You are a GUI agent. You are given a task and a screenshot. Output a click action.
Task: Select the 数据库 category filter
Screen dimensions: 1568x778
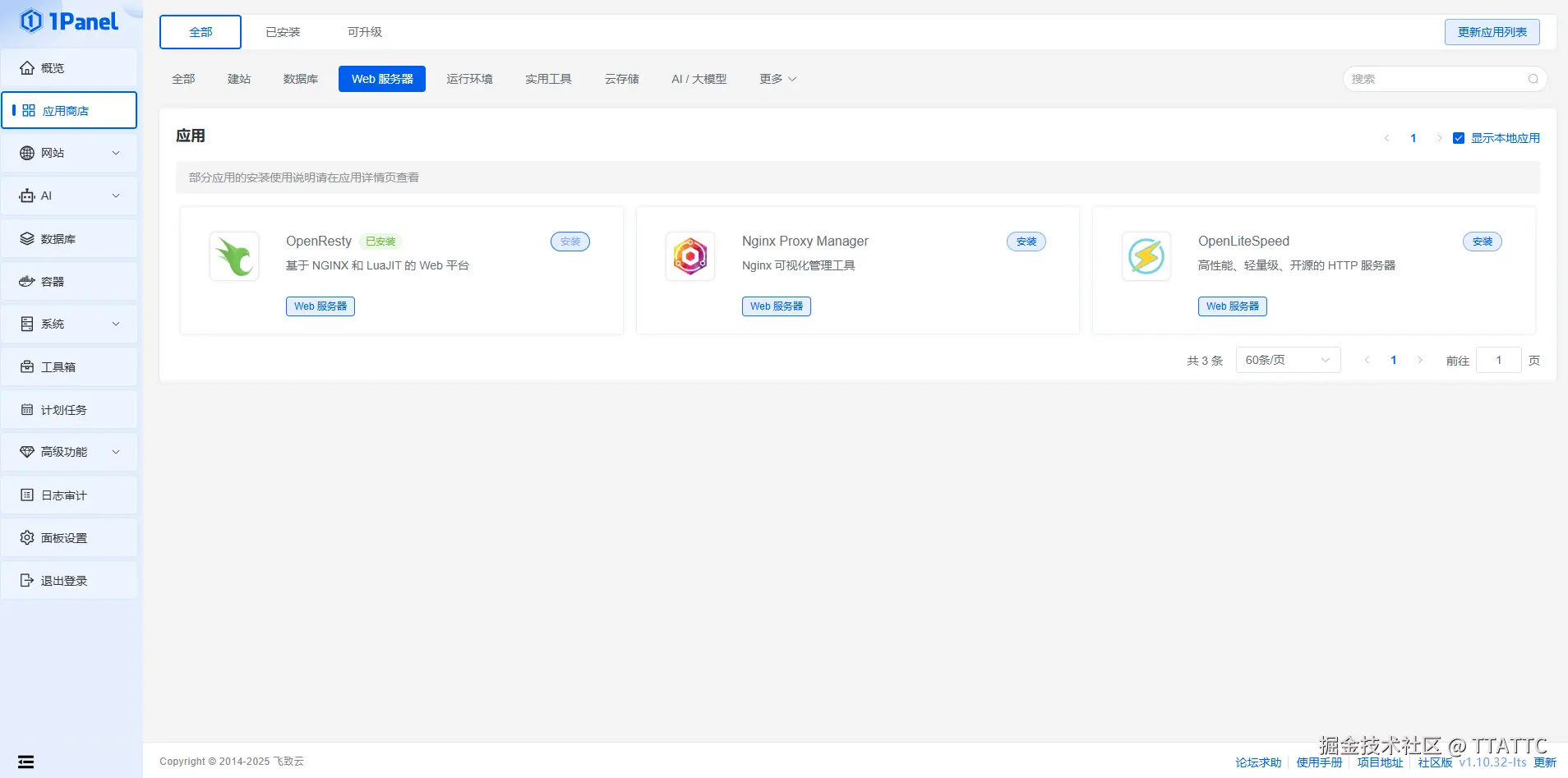(x=301, y=79)
